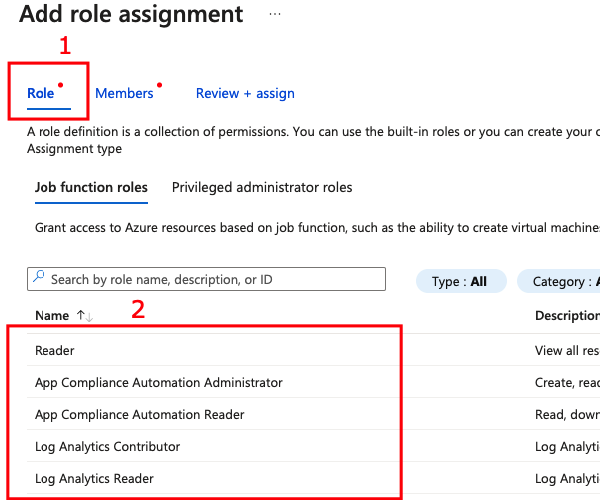This screenshot has height=500, width=600.
Task: Choose App Compliance Automation Administrator role
Action: coord(159,382)
